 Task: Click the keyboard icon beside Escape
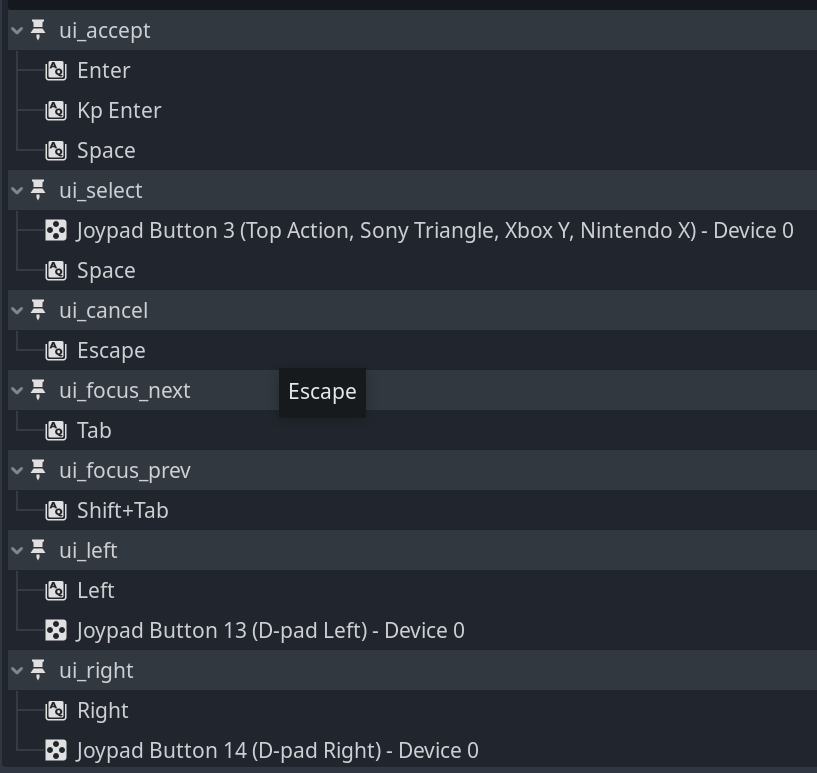[x=55, y=350]
